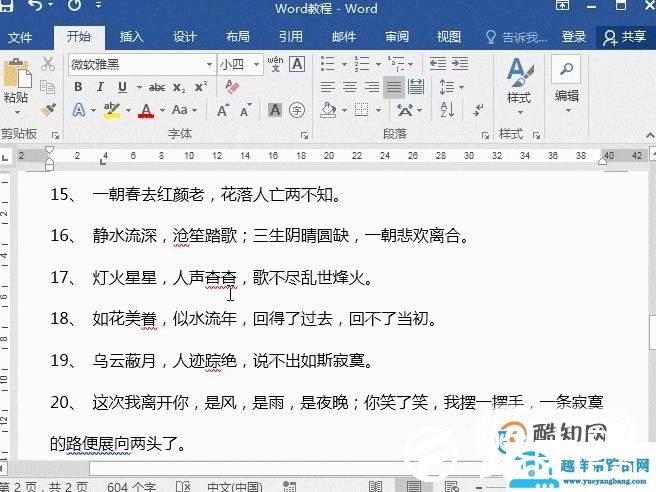The height and width of the screenshot is (492, 656).
Task: Open the 文件 tab
Action: click(20, 37)
